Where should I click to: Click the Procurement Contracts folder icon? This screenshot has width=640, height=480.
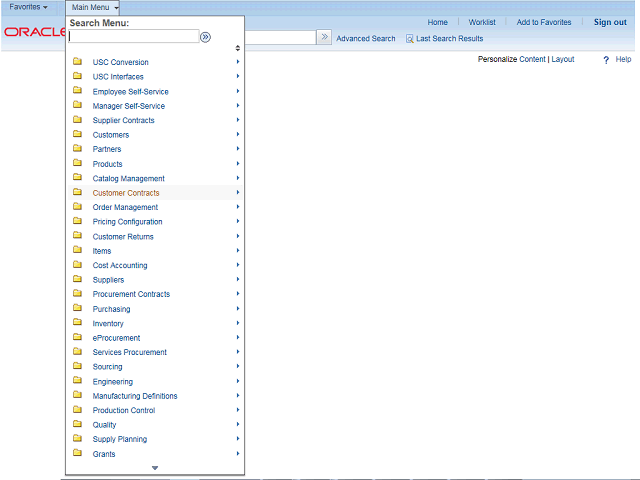[x=77, y=293]
